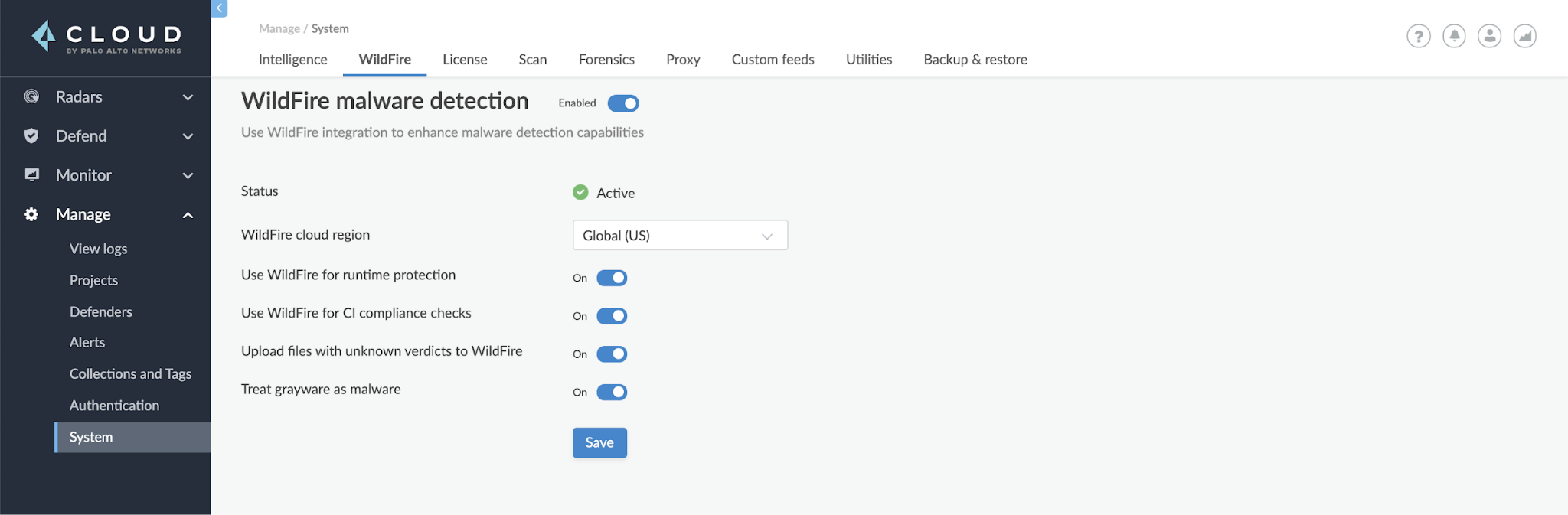Open the Custom feeds tab
The height and width of the screenshot is (515, 1568).
click(773, 59)
